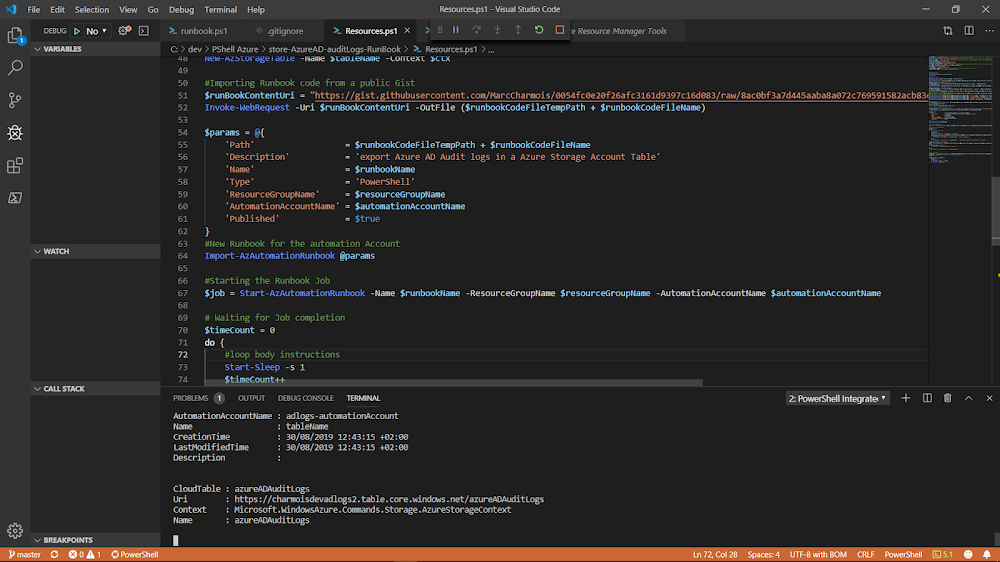Screen dimensions: 1000x562
Task: Open the Manage gear in activity bar
Action: [15, 531]
